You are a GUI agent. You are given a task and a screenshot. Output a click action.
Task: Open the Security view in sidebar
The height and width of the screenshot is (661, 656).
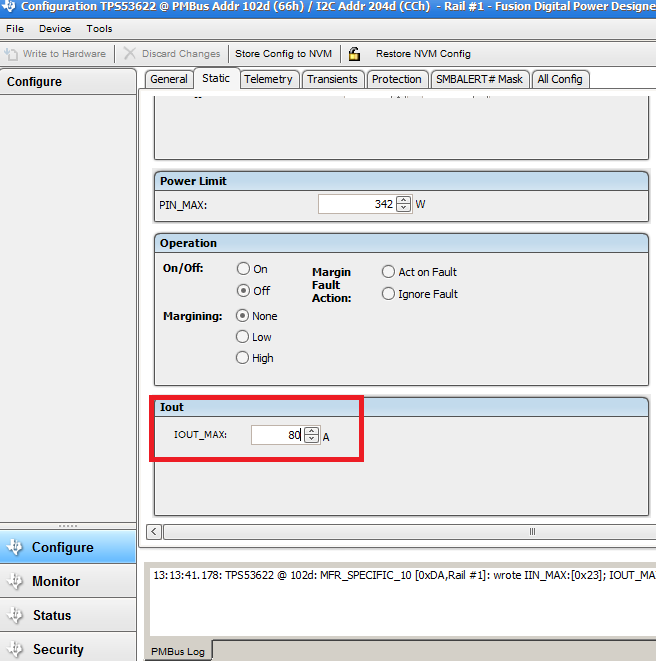pyautogui.click(x=68, y=649)
